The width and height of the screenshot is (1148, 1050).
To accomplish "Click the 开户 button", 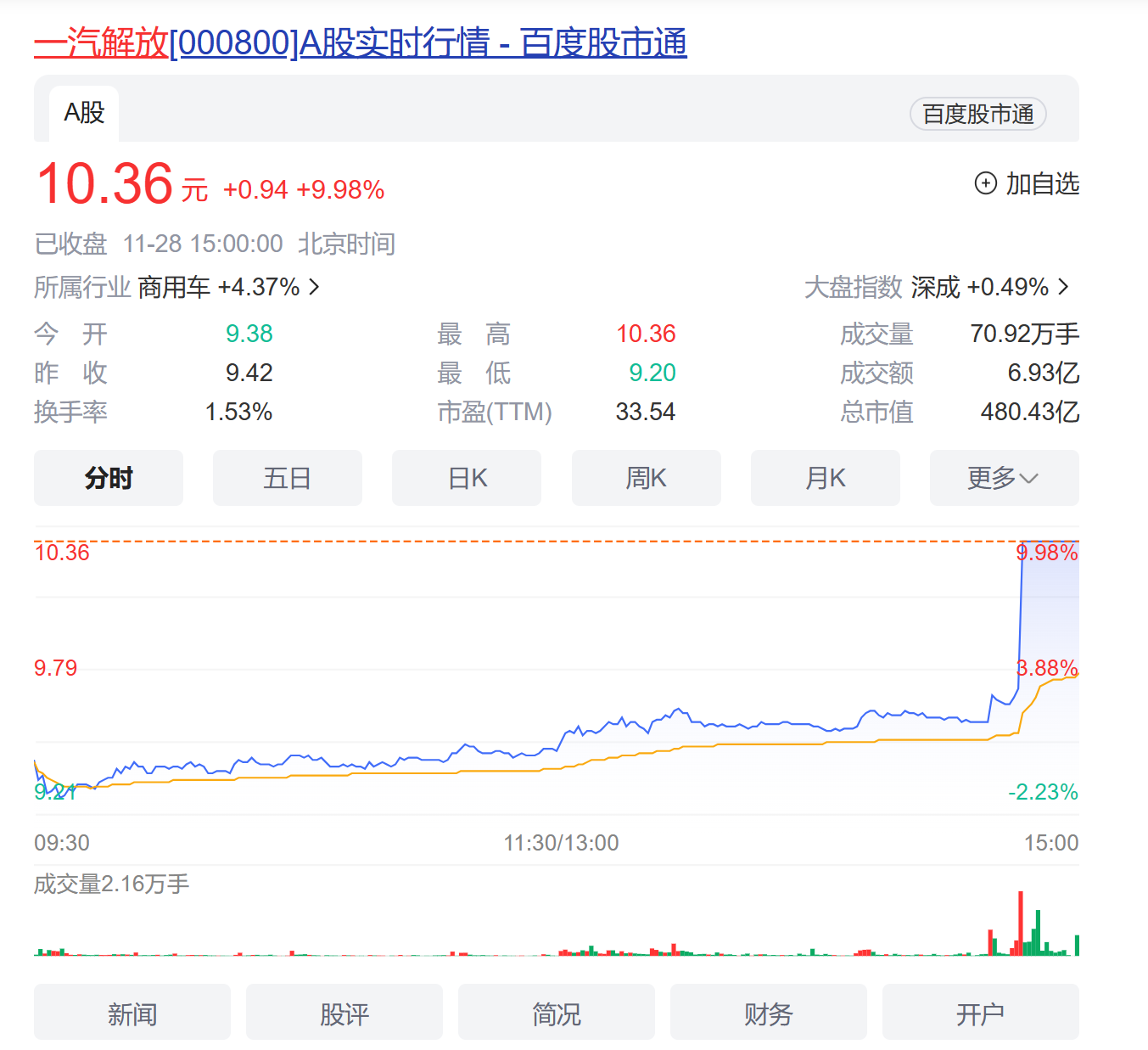I will click(981, 1013).
